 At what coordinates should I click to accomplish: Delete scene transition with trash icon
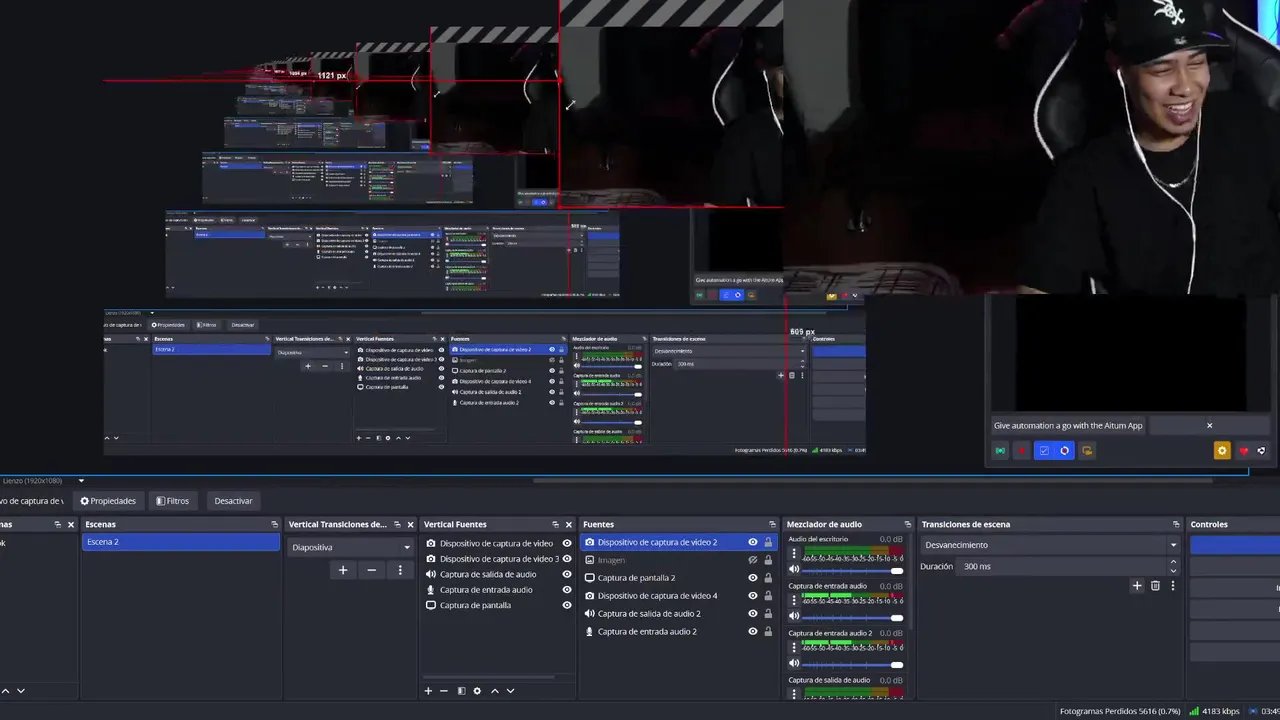tap(1156, 586)
